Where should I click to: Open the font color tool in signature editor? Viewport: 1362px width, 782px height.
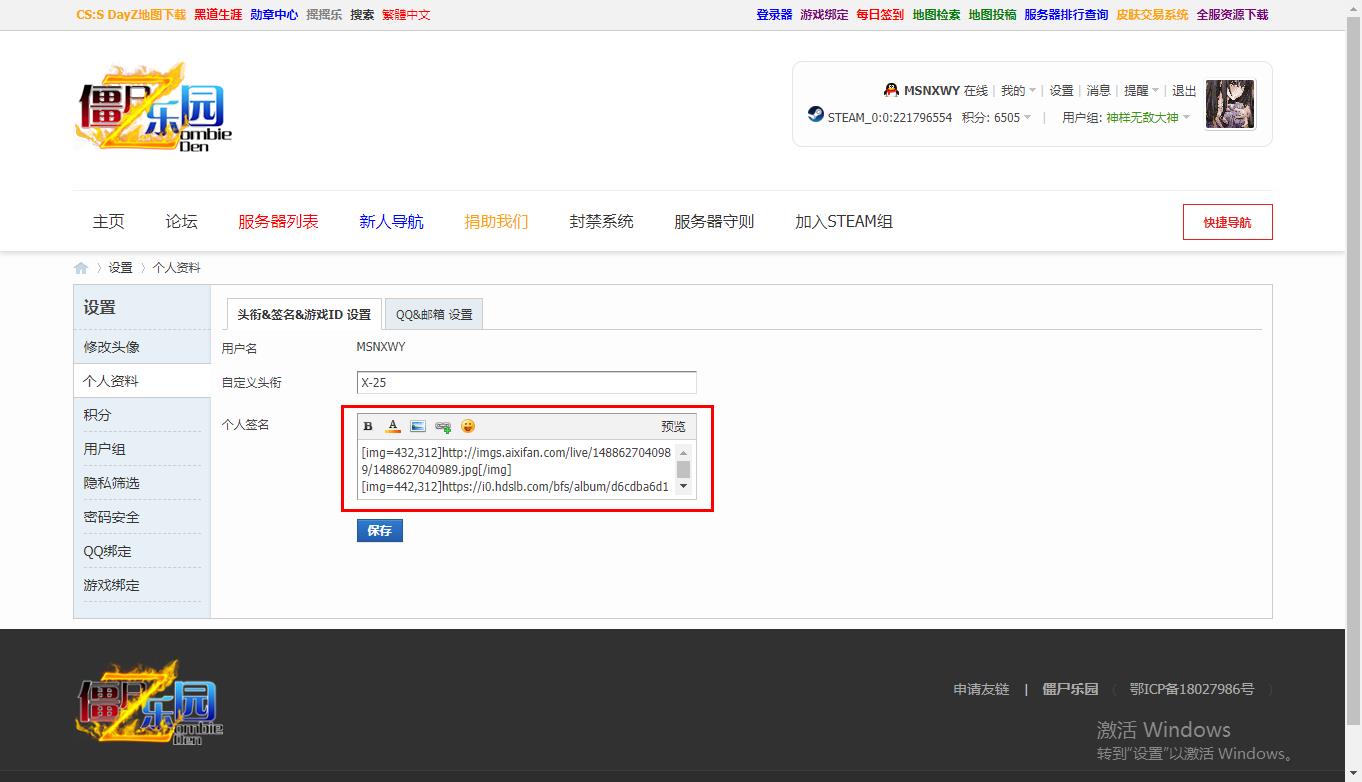[x=393, y=425]
